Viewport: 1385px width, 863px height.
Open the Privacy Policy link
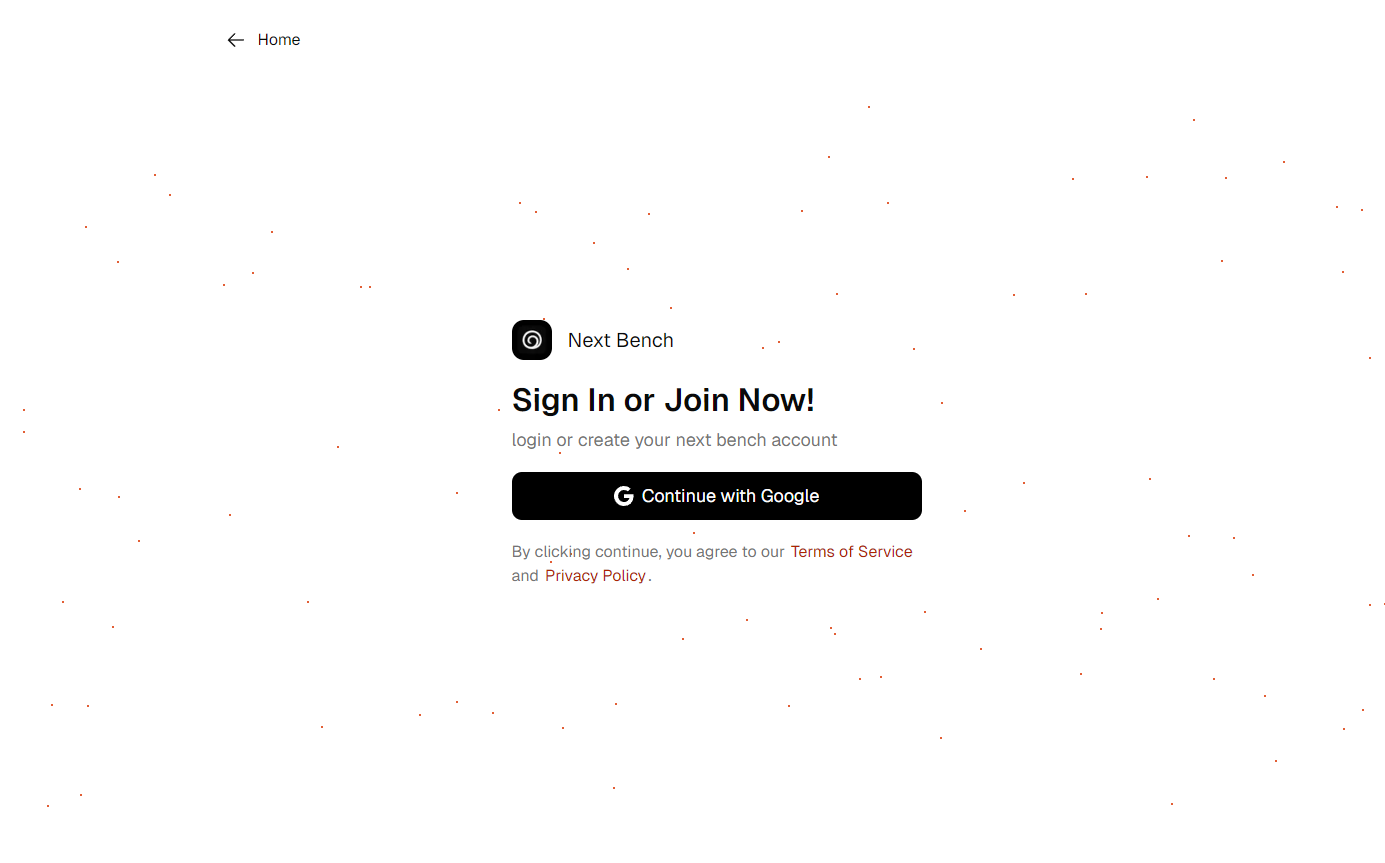tap(595, 576)
